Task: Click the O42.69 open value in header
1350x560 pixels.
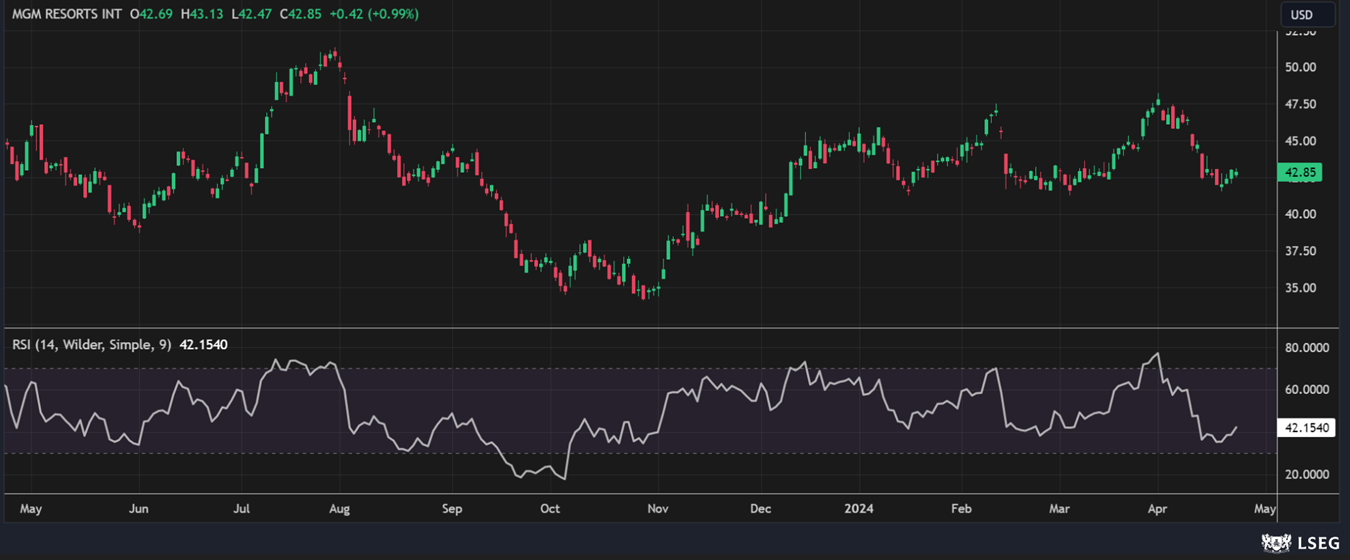Action: click(x=152, y=14)
